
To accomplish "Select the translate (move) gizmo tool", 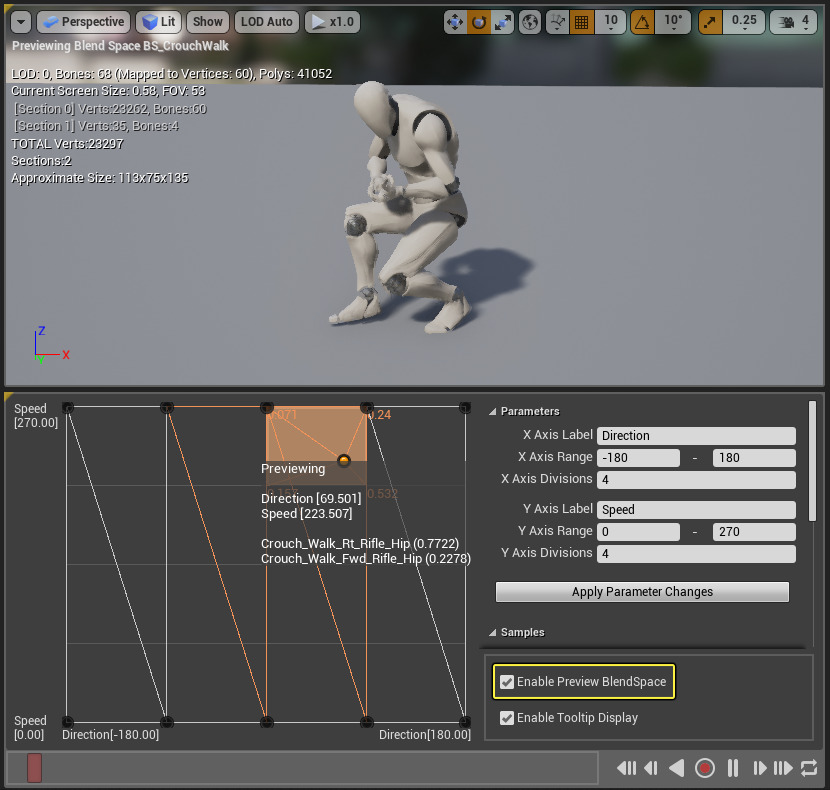I will point(456,22).
